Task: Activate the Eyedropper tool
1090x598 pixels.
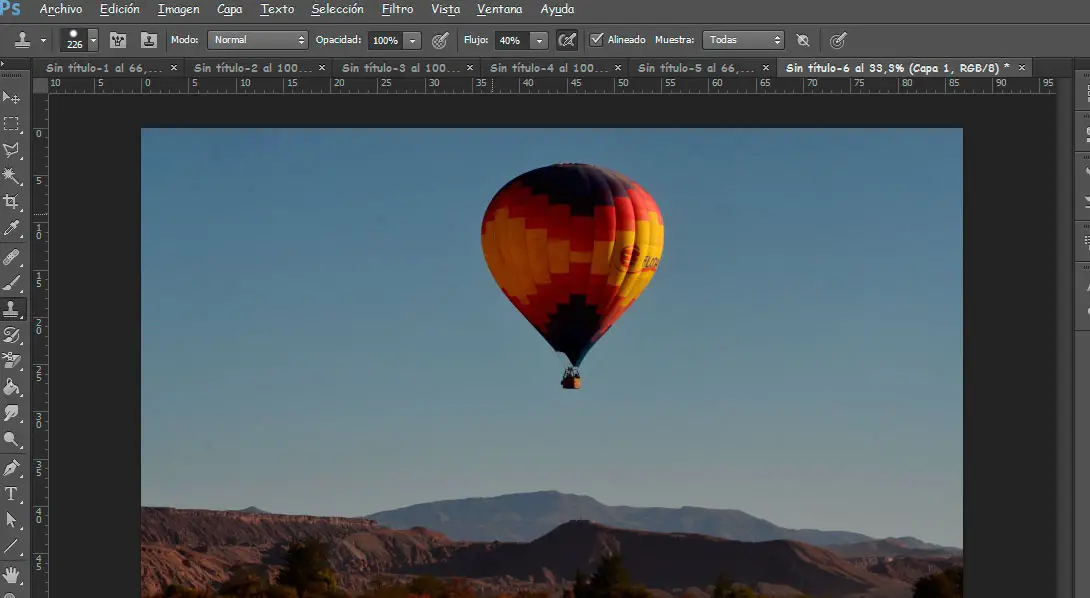Action: click(x=12, y=229)
